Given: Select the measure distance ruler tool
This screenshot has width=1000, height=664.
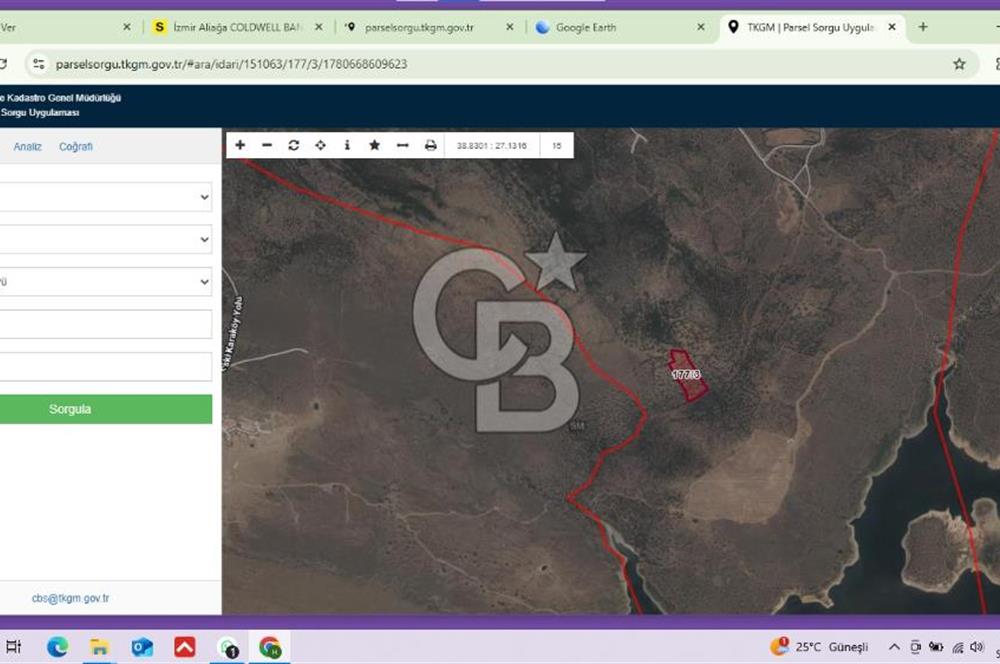Looking at the screenshot, I should (x=402, y=145).
